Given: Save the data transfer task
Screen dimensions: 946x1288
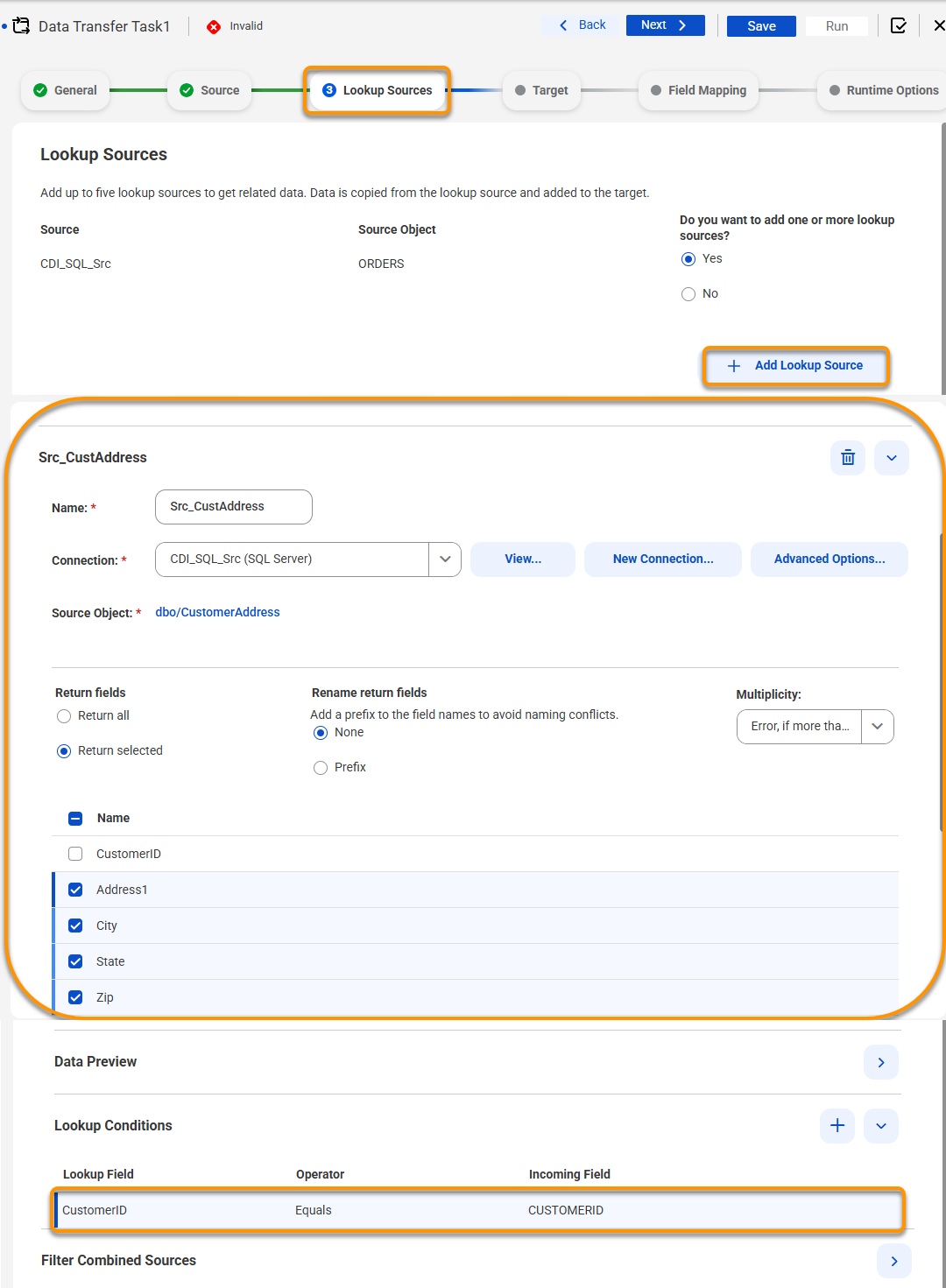Looking at the screenshot, I should pos(761,26).
